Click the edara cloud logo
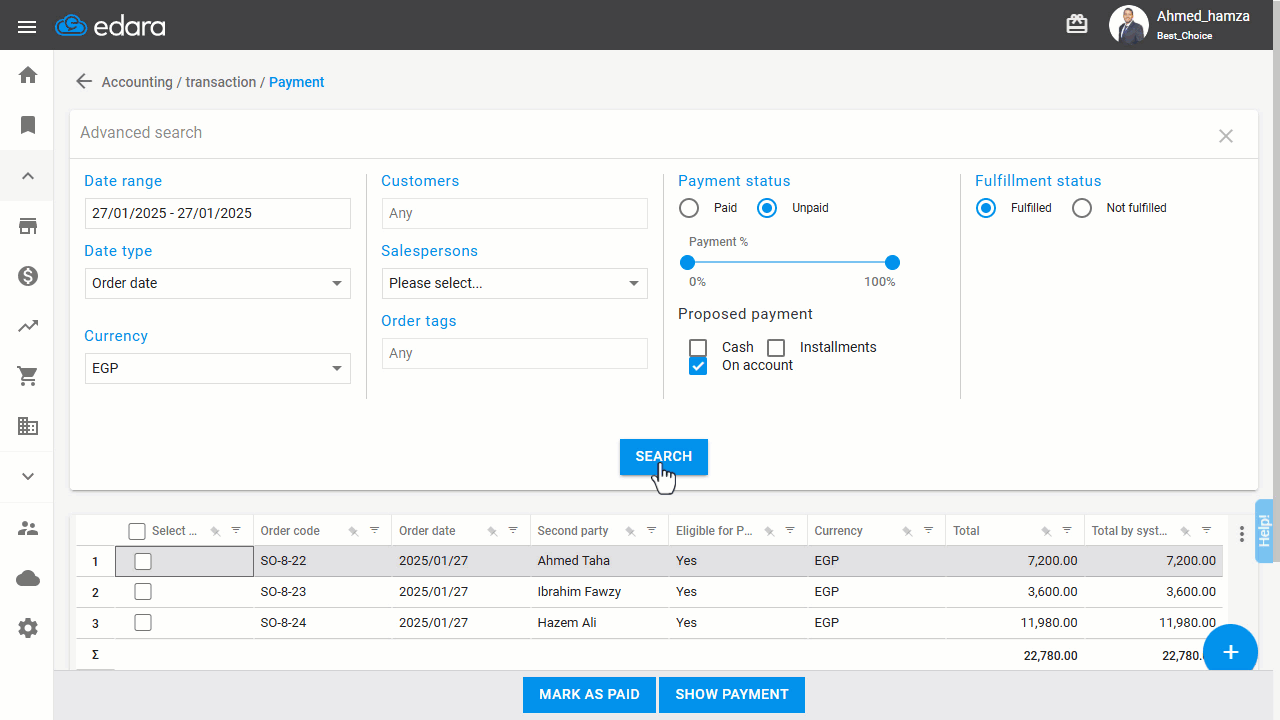This screenshot has width=1280, height=720. pyautogui.click(x=110, y=26)
